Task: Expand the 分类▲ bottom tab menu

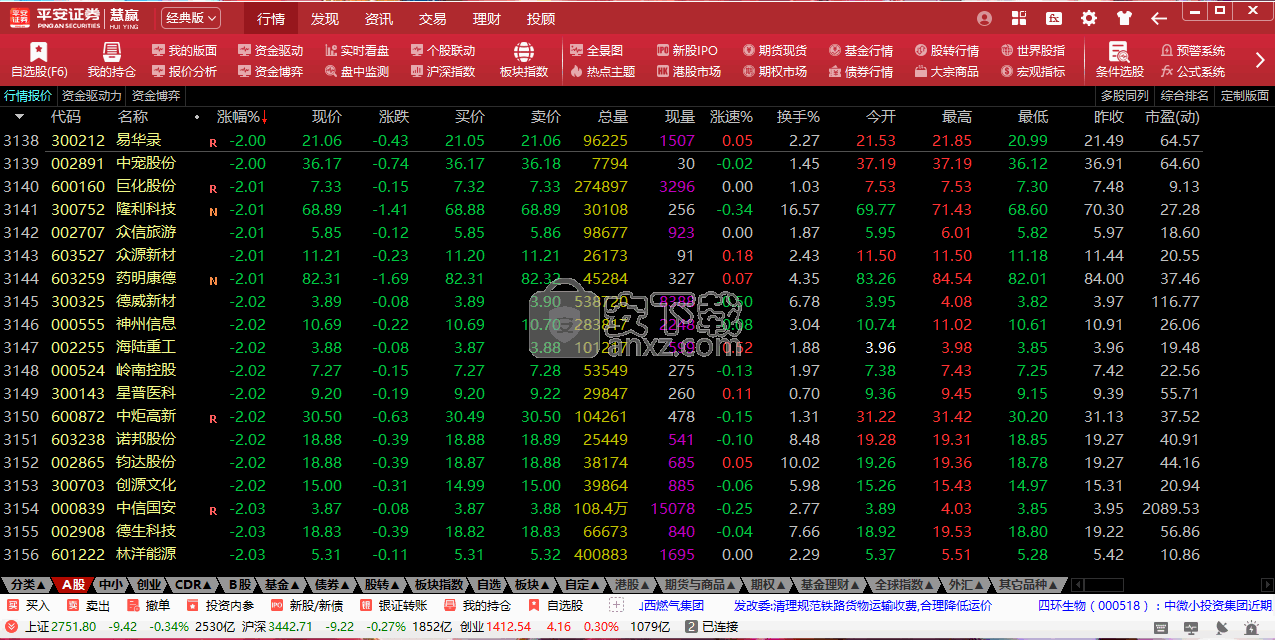Action: point(27,584)
